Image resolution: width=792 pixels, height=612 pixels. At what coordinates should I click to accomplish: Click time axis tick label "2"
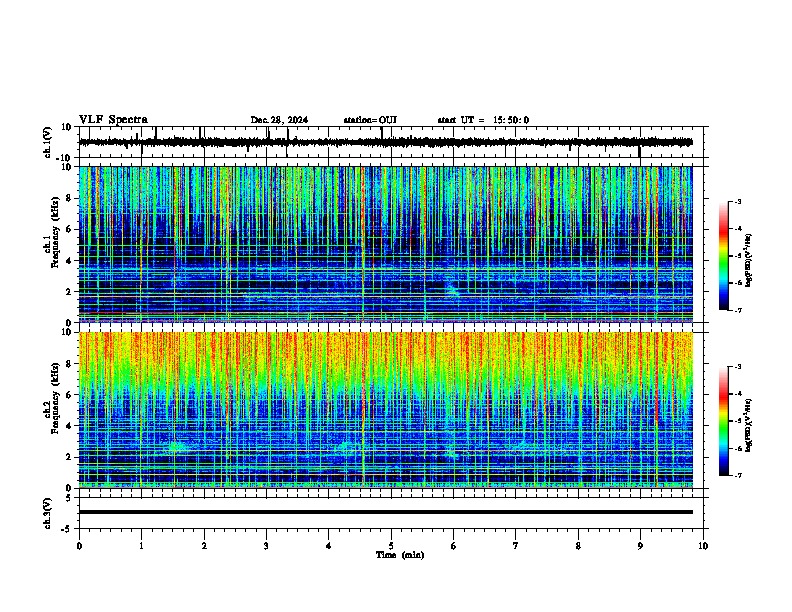click(x=204, y=546)
